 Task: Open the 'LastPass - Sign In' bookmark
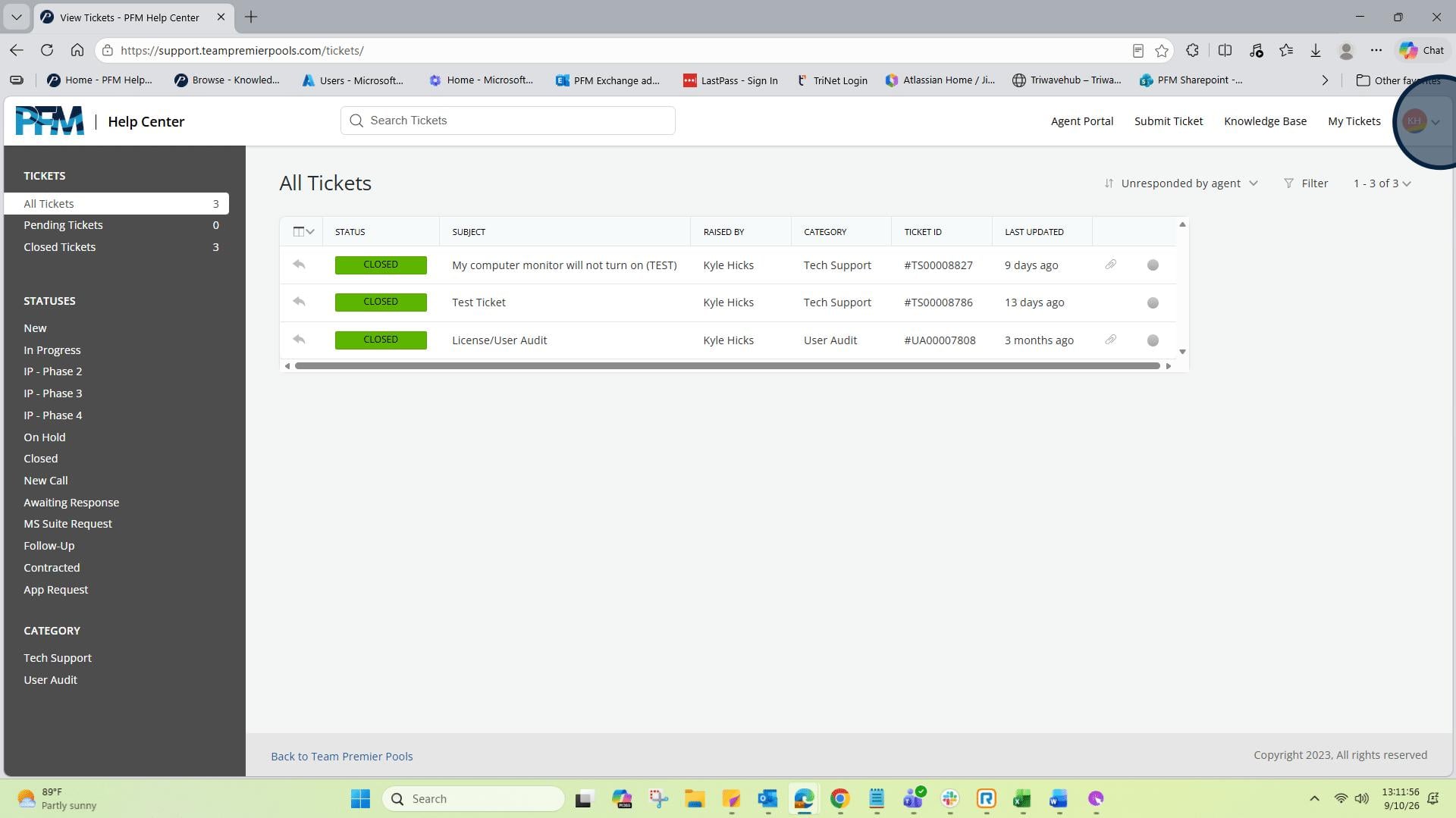click(x=730, y=80)
